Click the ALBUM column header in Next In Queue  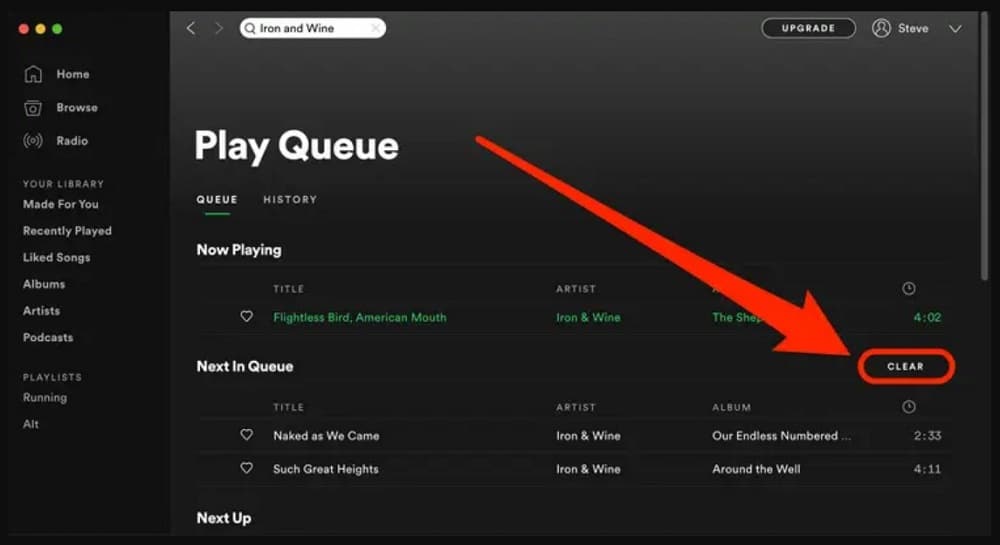coord(732,407)
